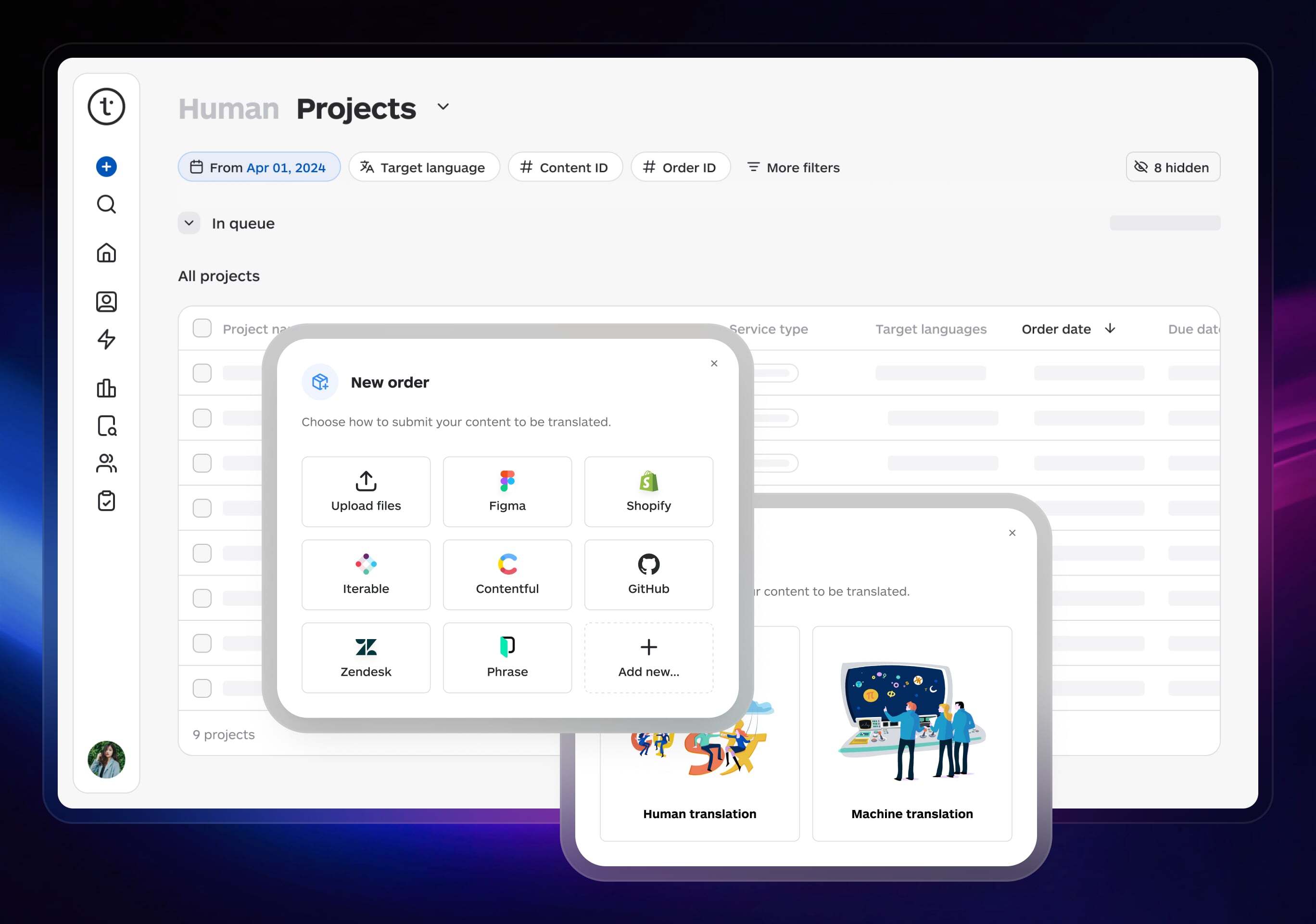Open the lightning bolt sidebar icon

pos(106,339)
